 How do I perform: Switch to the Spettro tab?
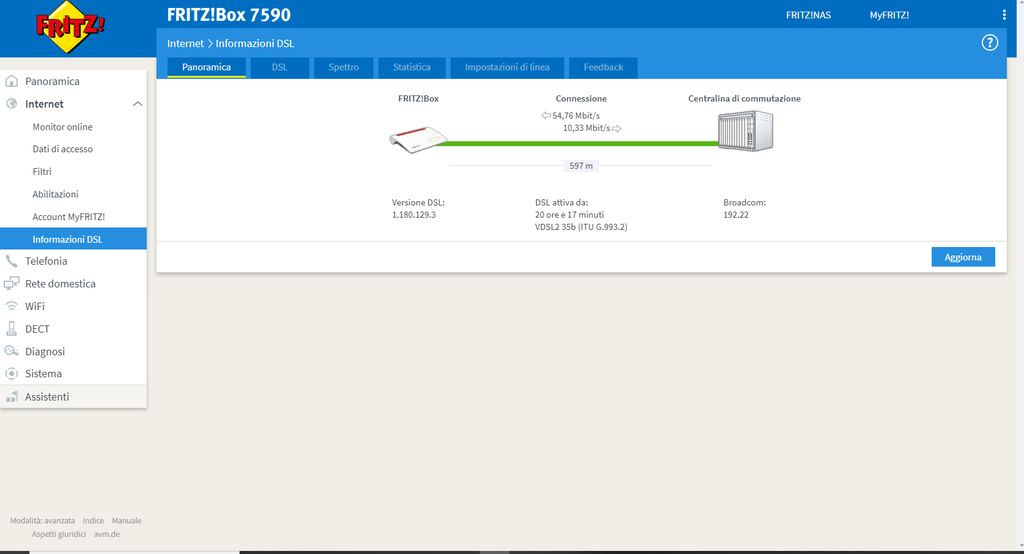(344, 67)
